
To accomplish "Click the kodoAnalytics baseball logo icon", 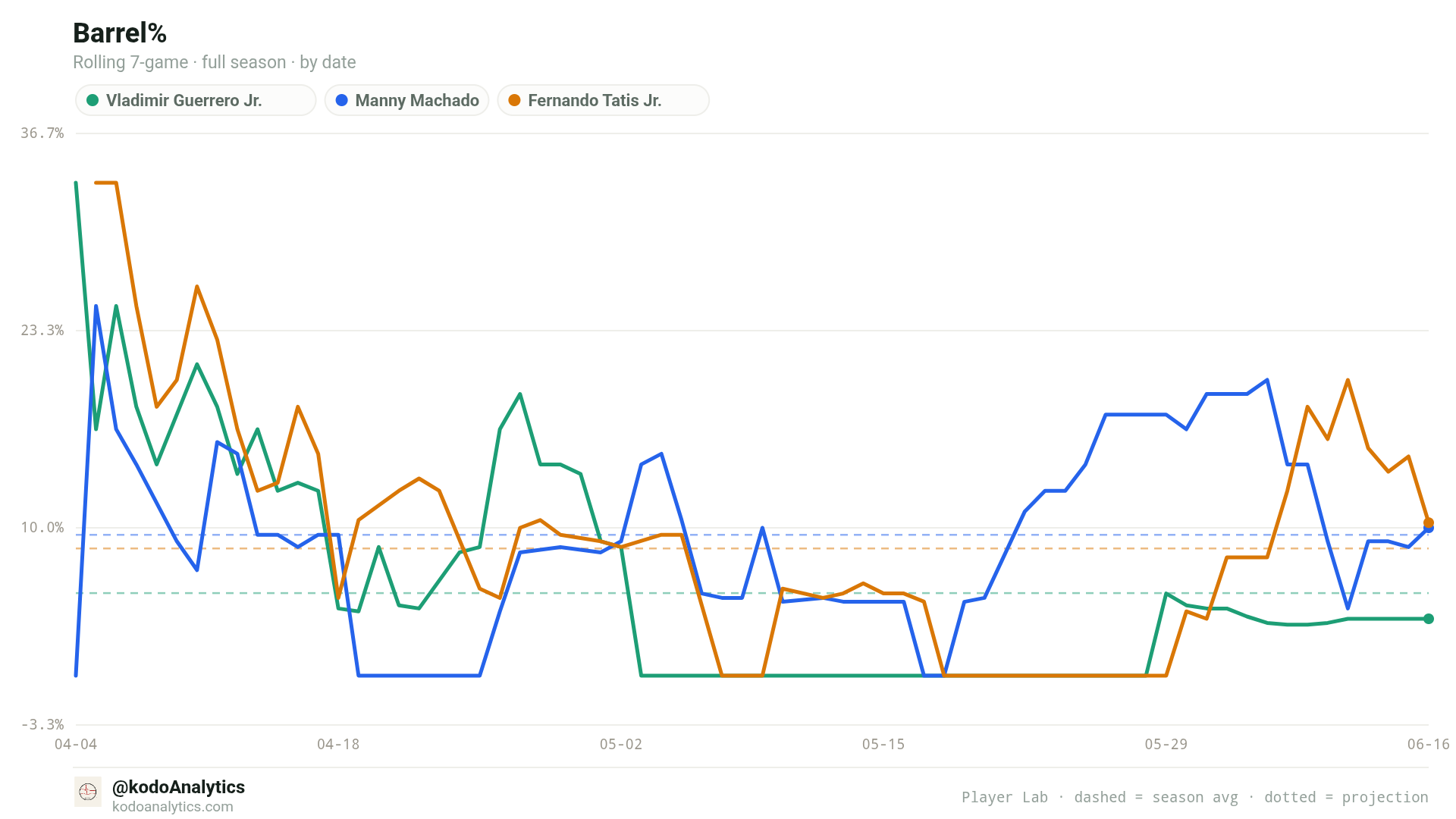I will pos(88,792).
